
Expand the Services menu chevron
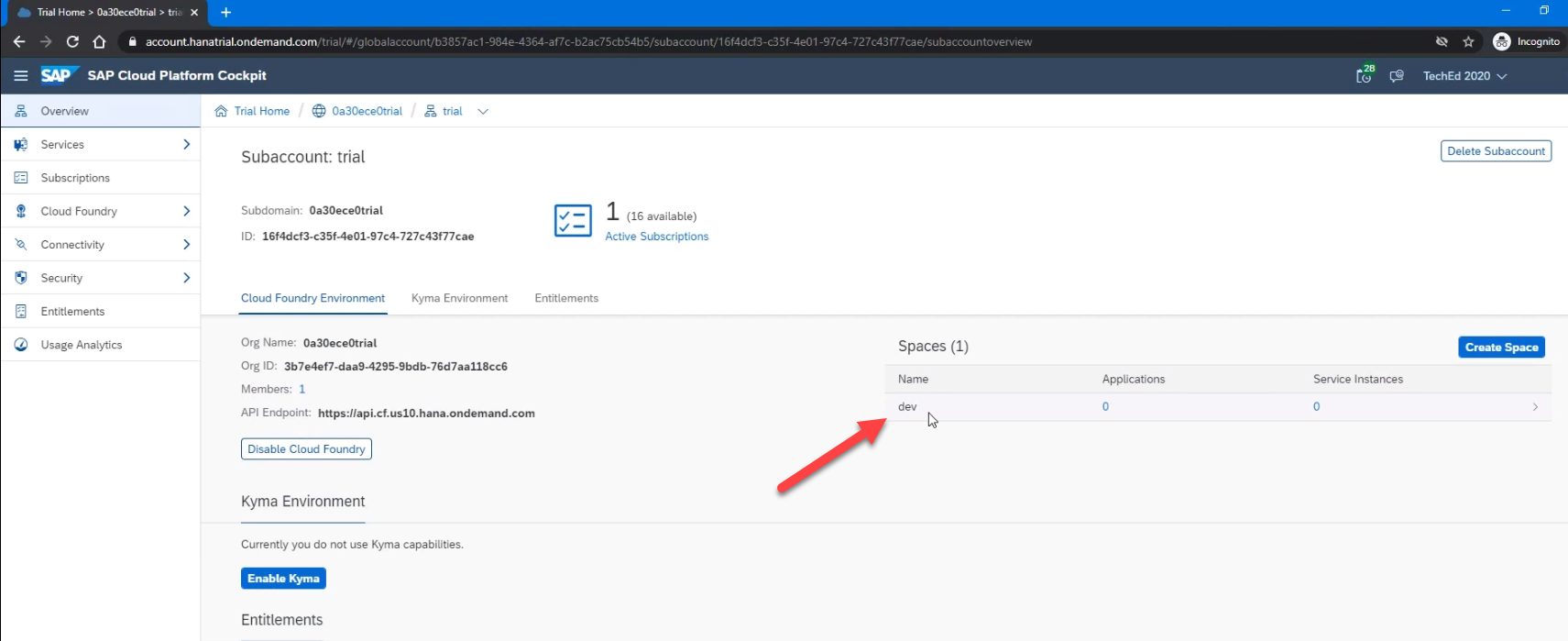click(x=186, y=145)
